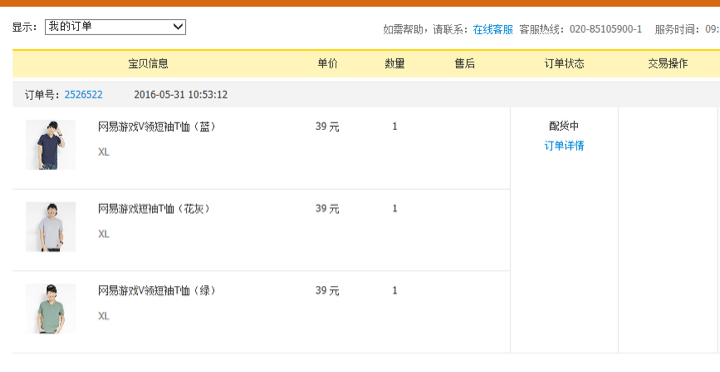Click the 宝贝信息 column header

pyautogui.click(x=148, y=63)
